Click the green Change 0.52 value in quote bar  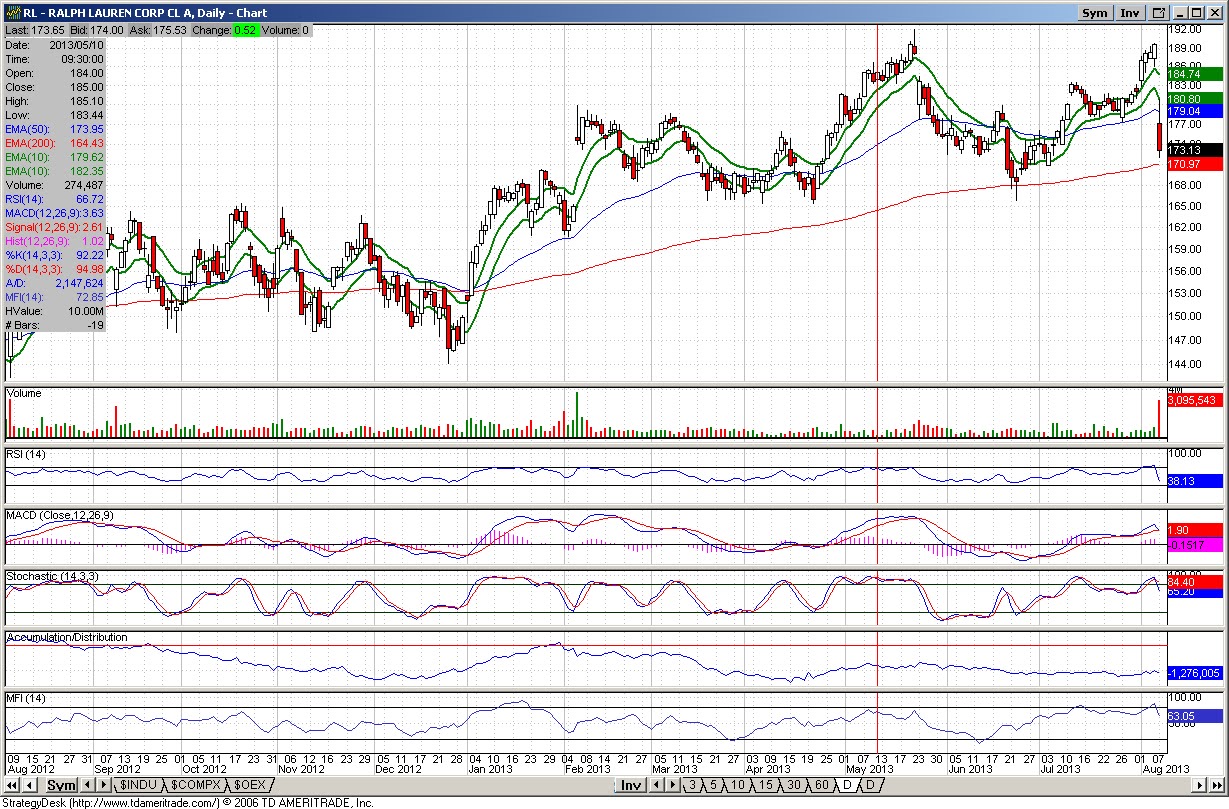(x=246, y=31)
